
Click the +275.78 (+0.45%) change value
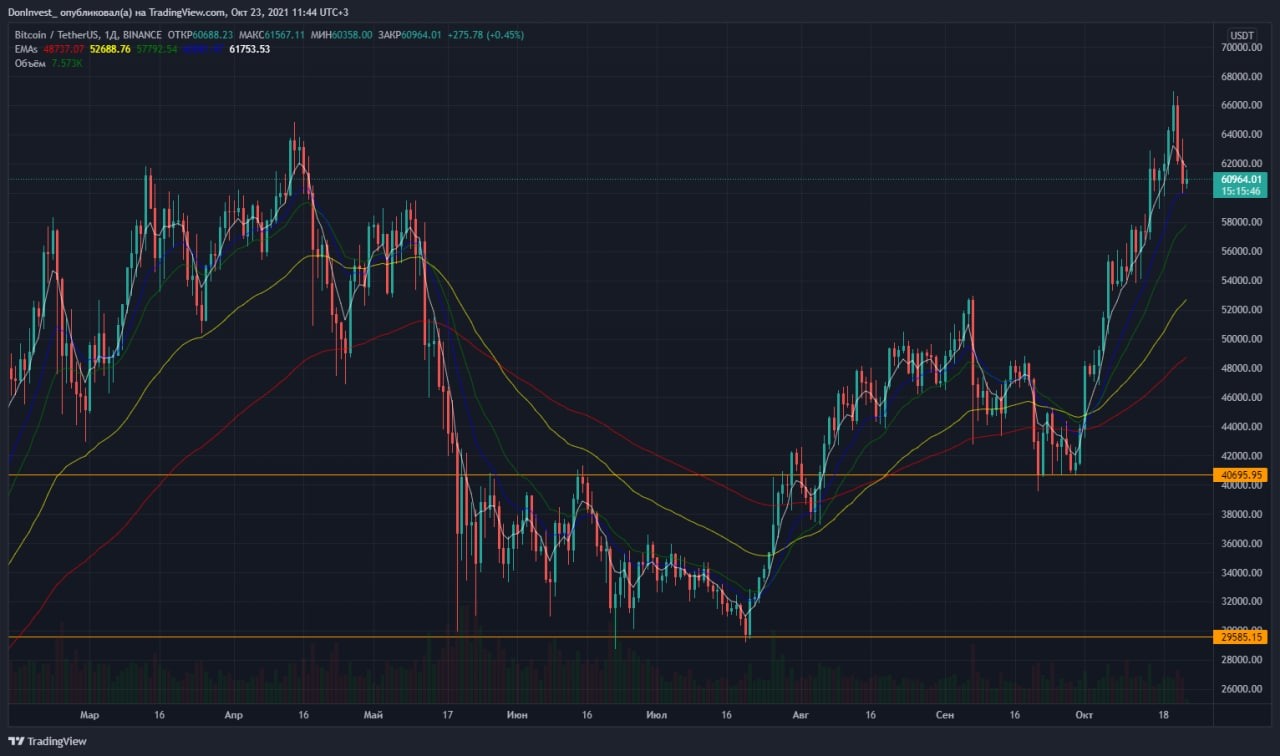[484, 35]
